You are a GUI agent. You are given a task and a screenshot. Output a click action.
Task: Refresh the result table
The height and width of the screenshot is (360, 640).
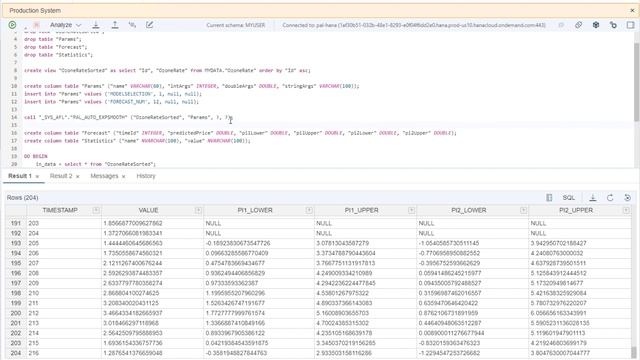(610, 198)
